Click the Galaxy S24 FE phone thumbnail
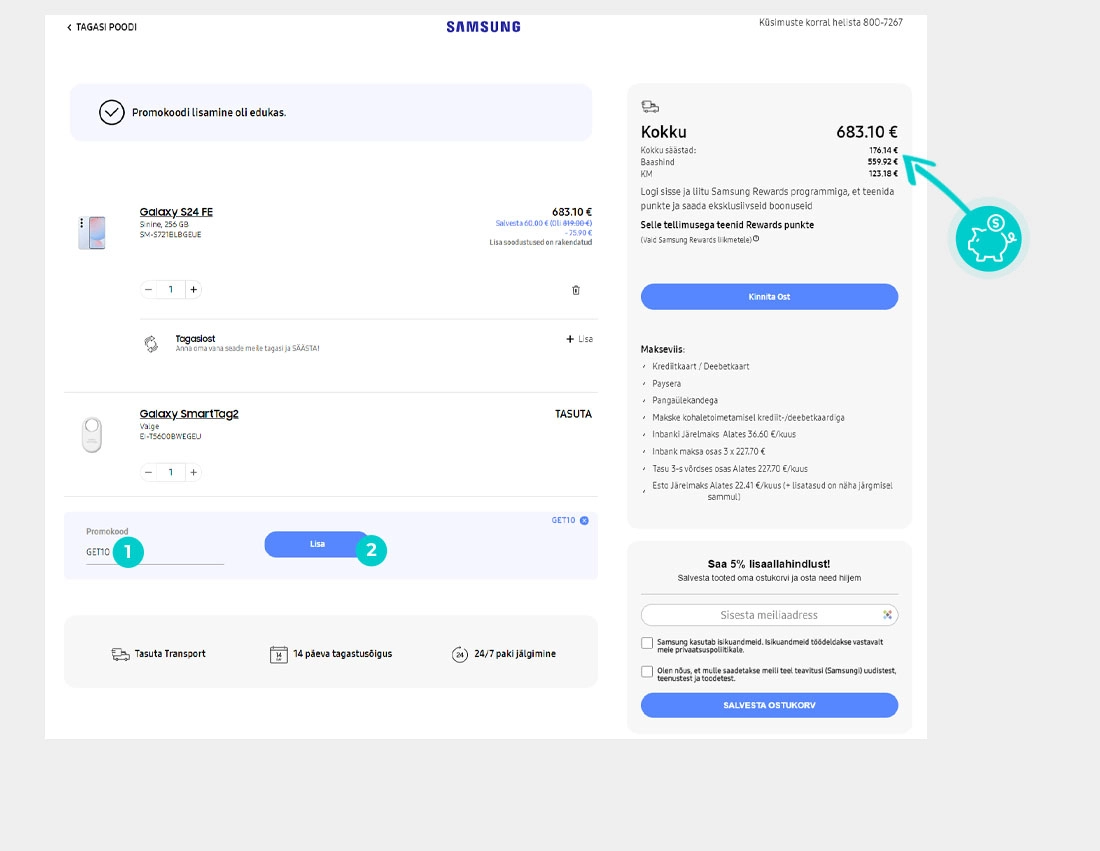The width and height of the screenshot is (1100, 851). [x=93, y=233]
